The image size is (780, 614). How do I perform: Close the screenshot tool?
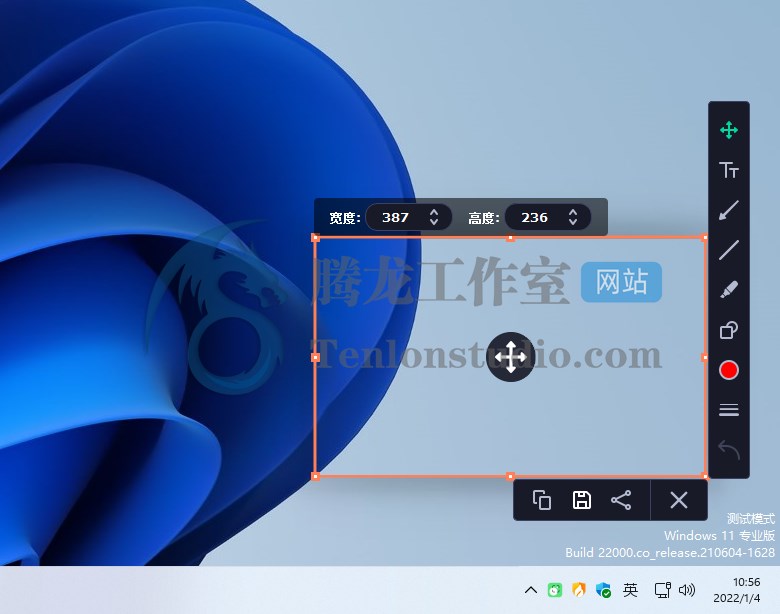(x=679, y=500)
